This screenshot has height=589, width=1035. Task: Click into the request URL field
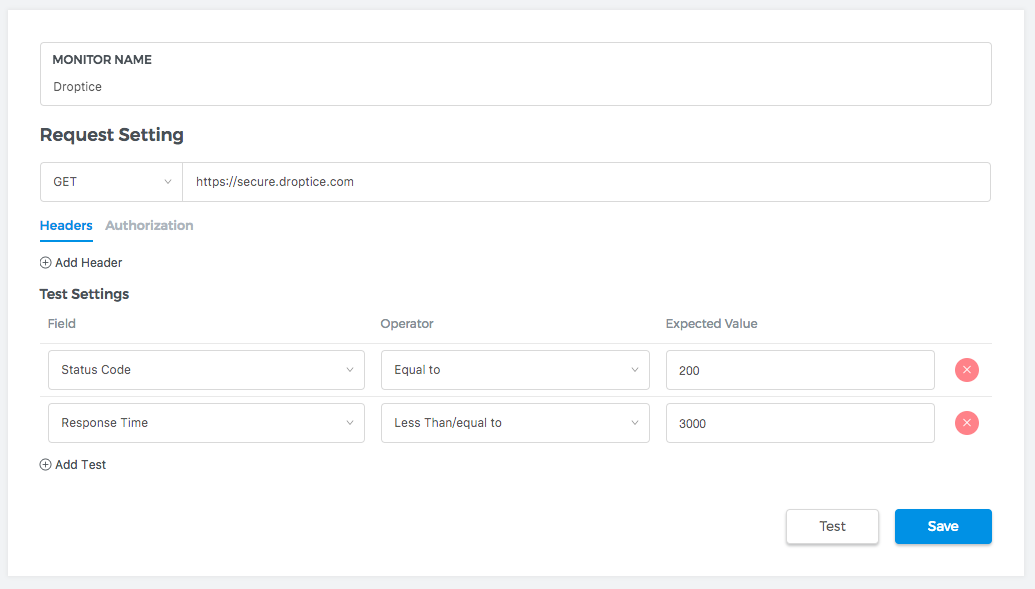pos(586,182)
